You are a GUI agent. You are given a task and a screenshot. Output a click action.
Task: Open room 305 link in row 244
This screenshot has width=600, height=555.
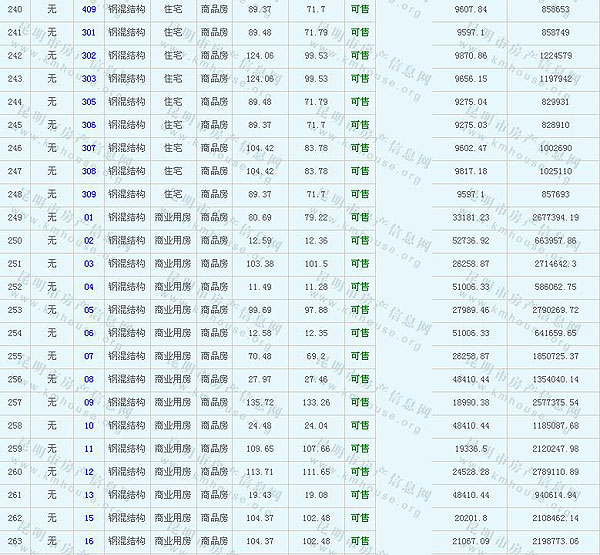89,102
